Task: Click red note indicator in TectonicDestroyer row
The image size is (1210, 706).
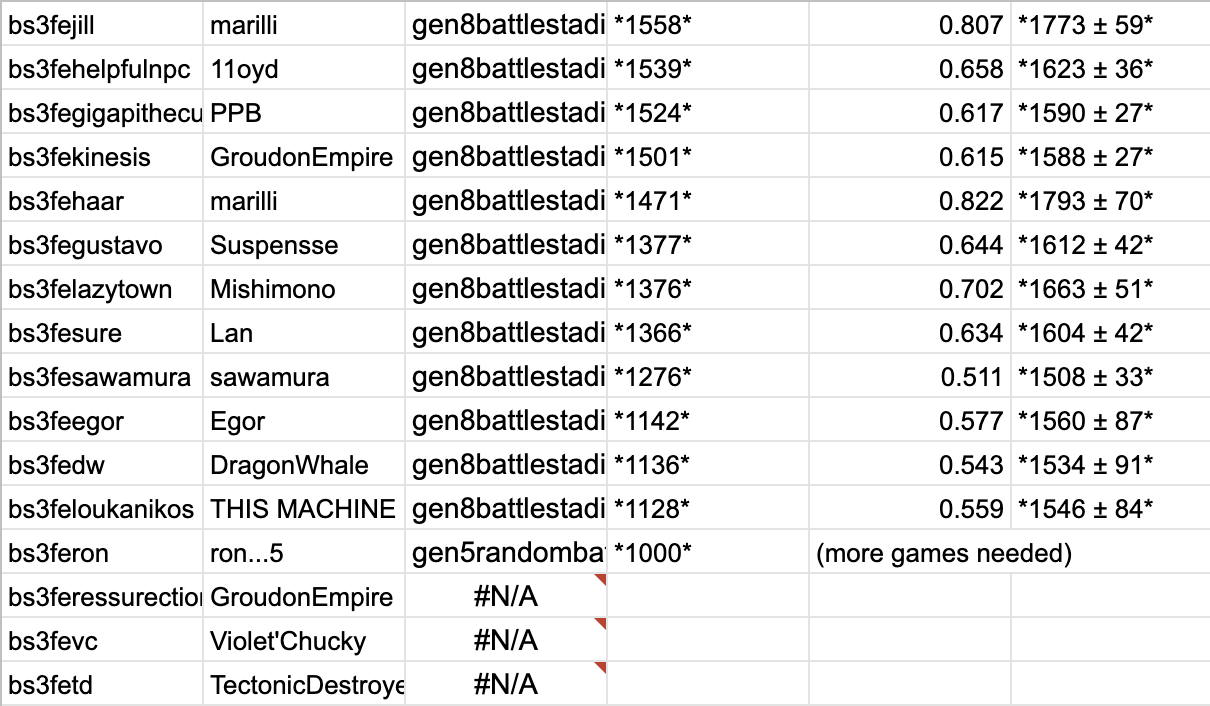Action: point(601,667)
